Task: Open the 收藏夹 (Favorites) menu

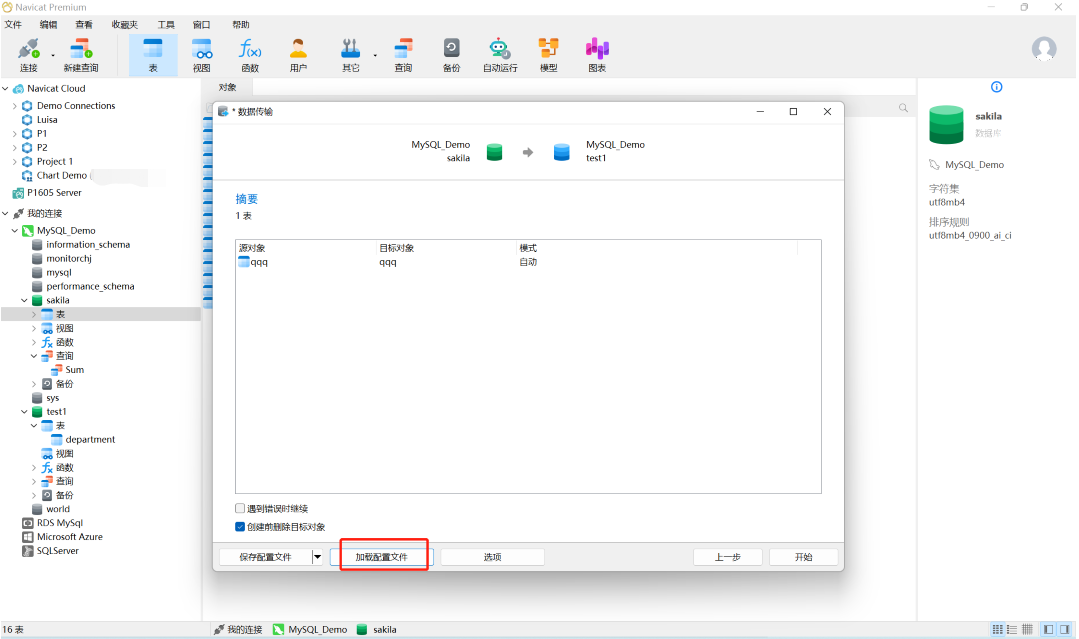Action: 125,24
